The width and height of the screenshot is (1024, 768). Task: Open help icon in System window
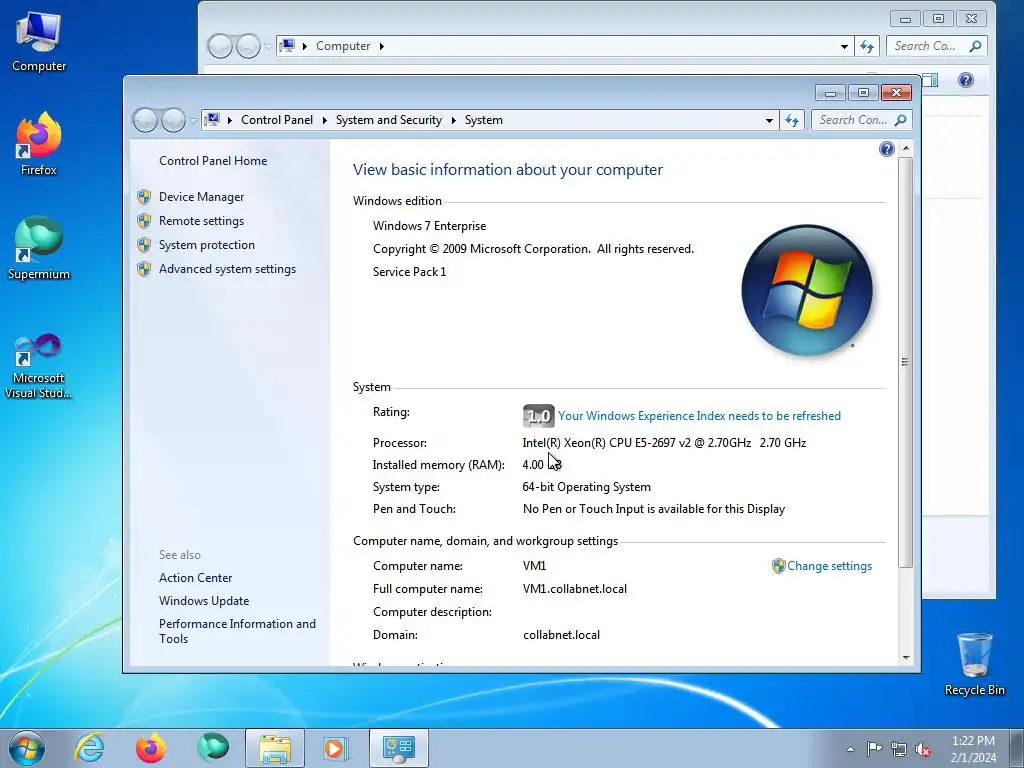pyautogui.click(x=886, y=150)
